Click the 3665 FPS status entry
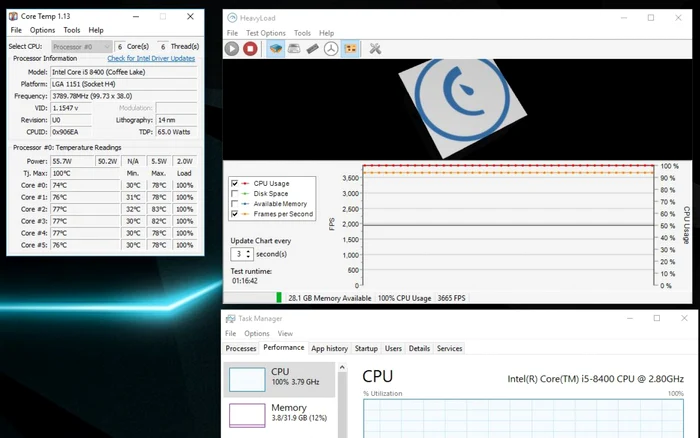This screenshot has width=700, height=438. [451, 298]
